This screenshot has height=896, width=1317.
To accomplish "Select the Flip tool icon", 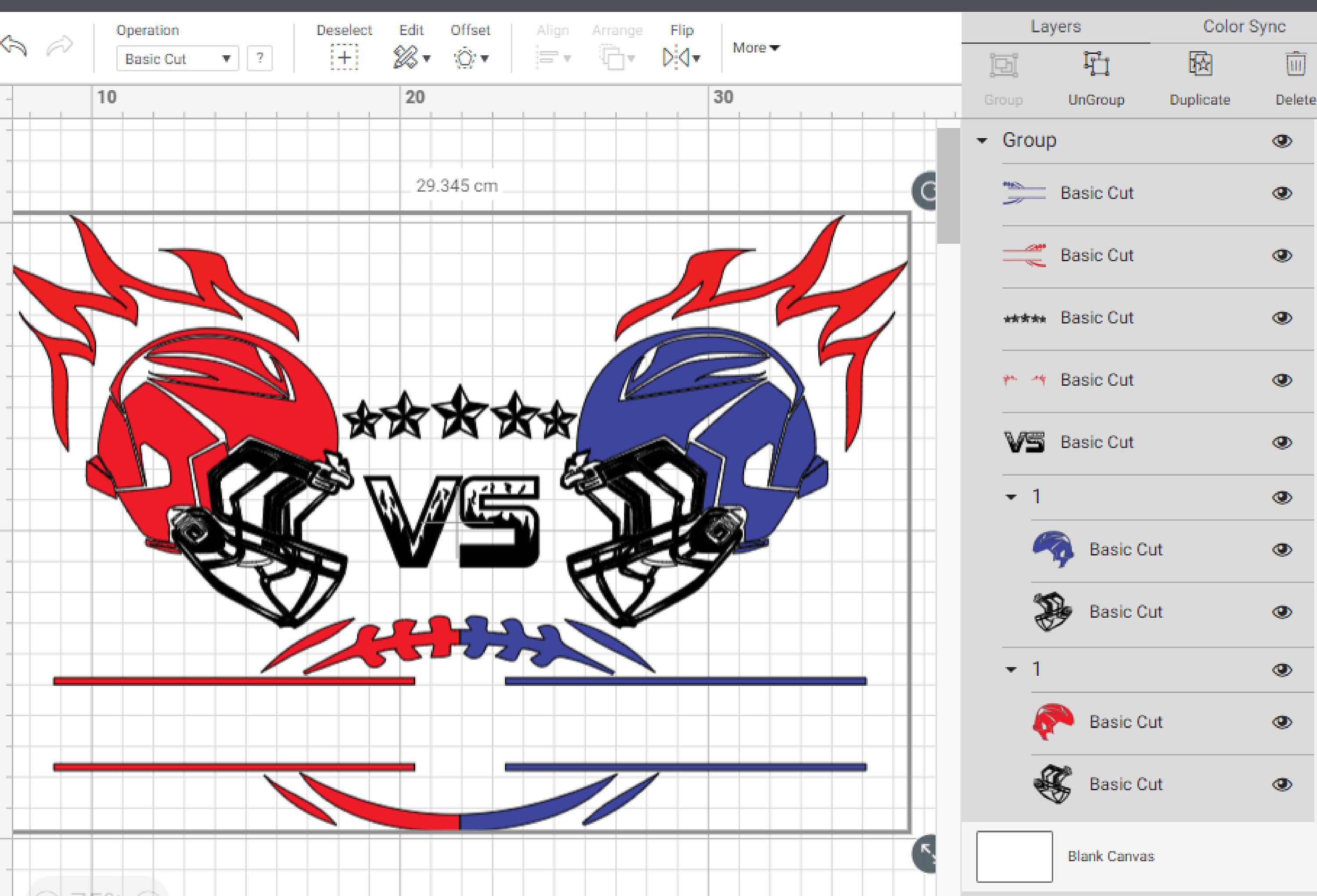I will tap(676, 57).
